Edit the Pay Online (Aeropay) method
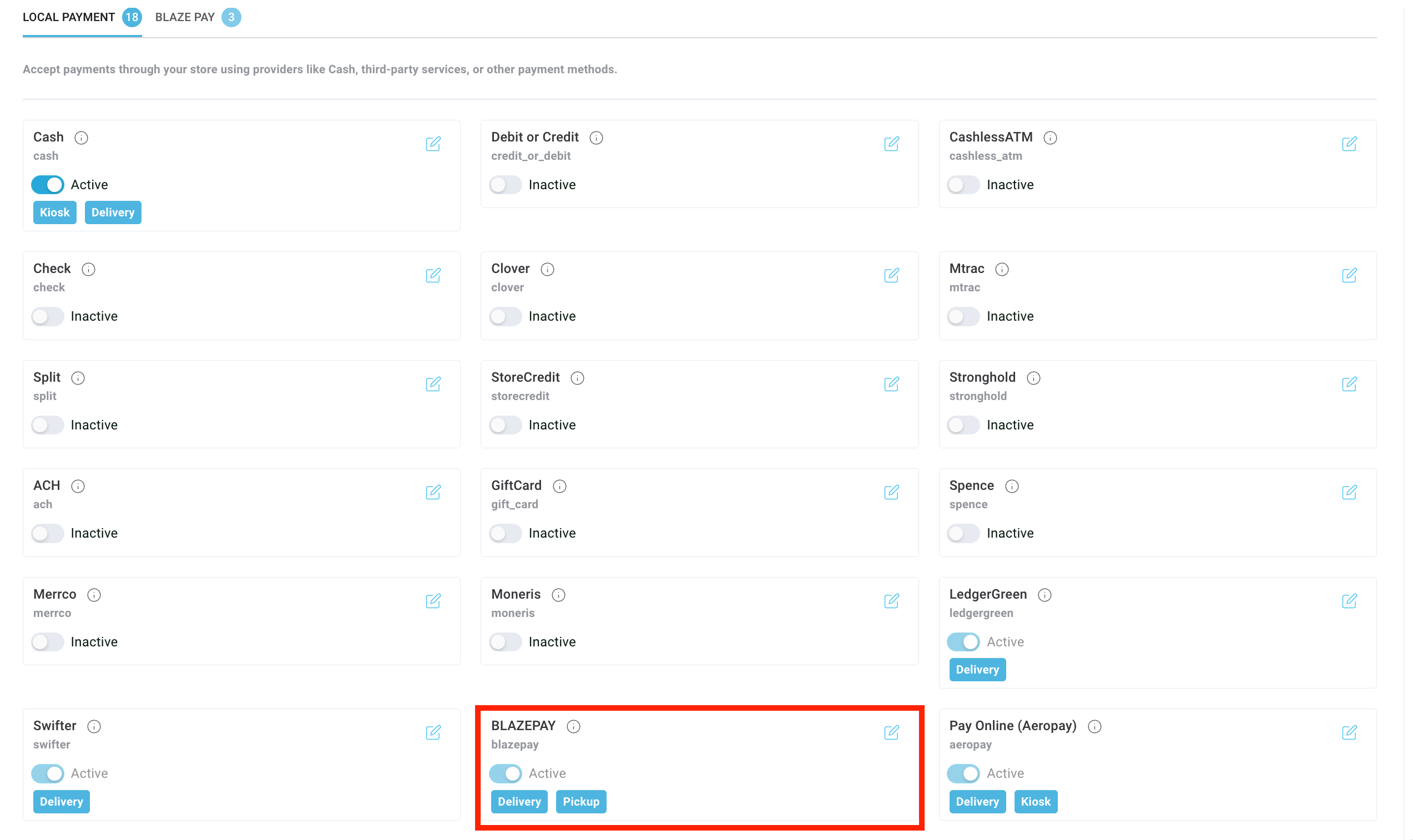Screen dimensions: 1413x840 pyautogui.click(x=1349, y=732)
